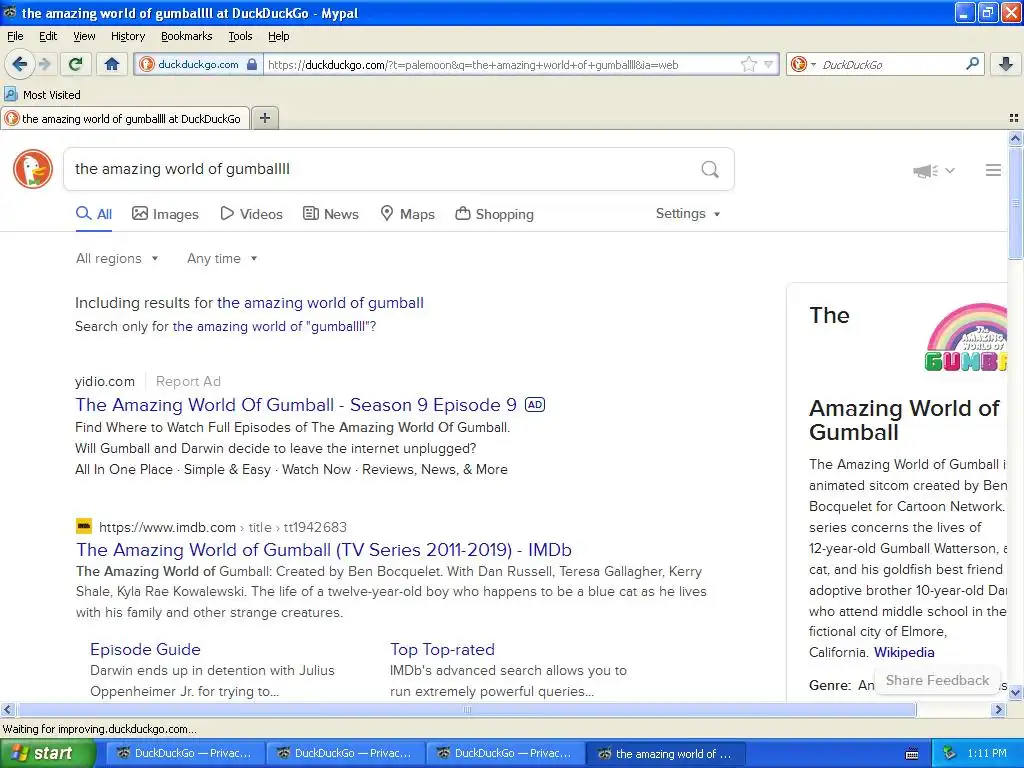Select the 'the amazing world of gumballll' browser tab
Viewport: 1024px width, 768px height.
125,118
